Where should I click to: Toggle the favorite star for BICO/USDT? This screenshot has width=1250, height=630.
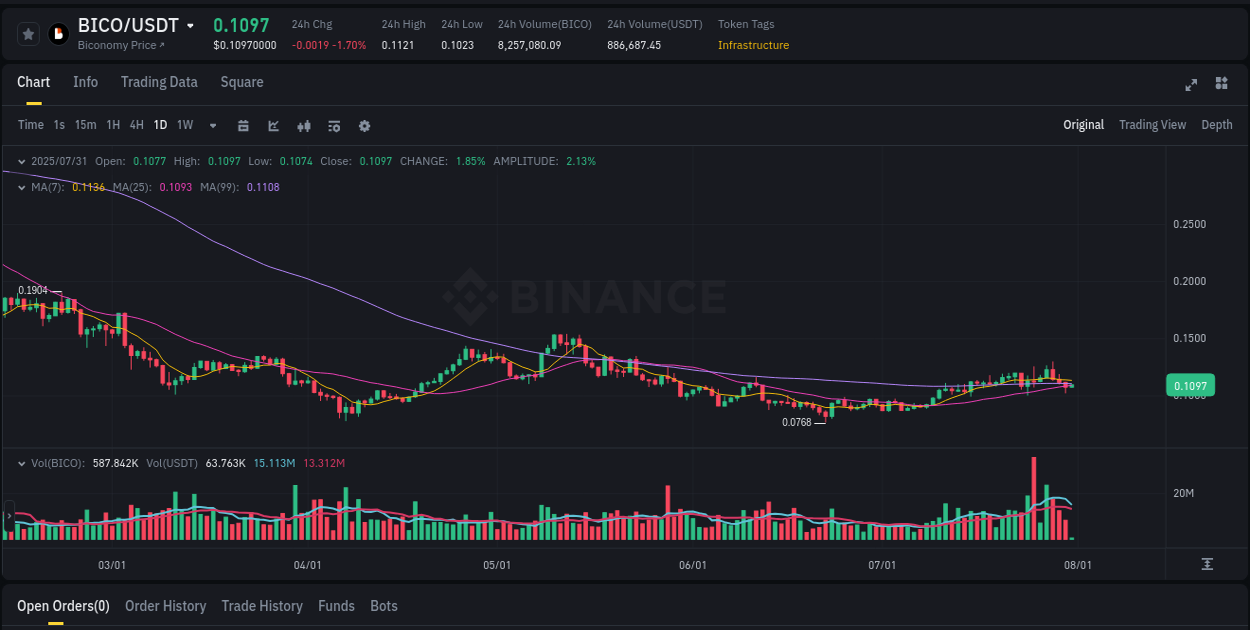pyautogui.click(x=28, y=32)
